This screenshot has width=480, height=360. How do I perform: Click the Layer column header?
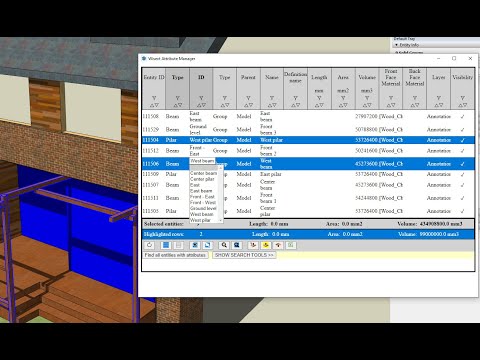[439, 77]
